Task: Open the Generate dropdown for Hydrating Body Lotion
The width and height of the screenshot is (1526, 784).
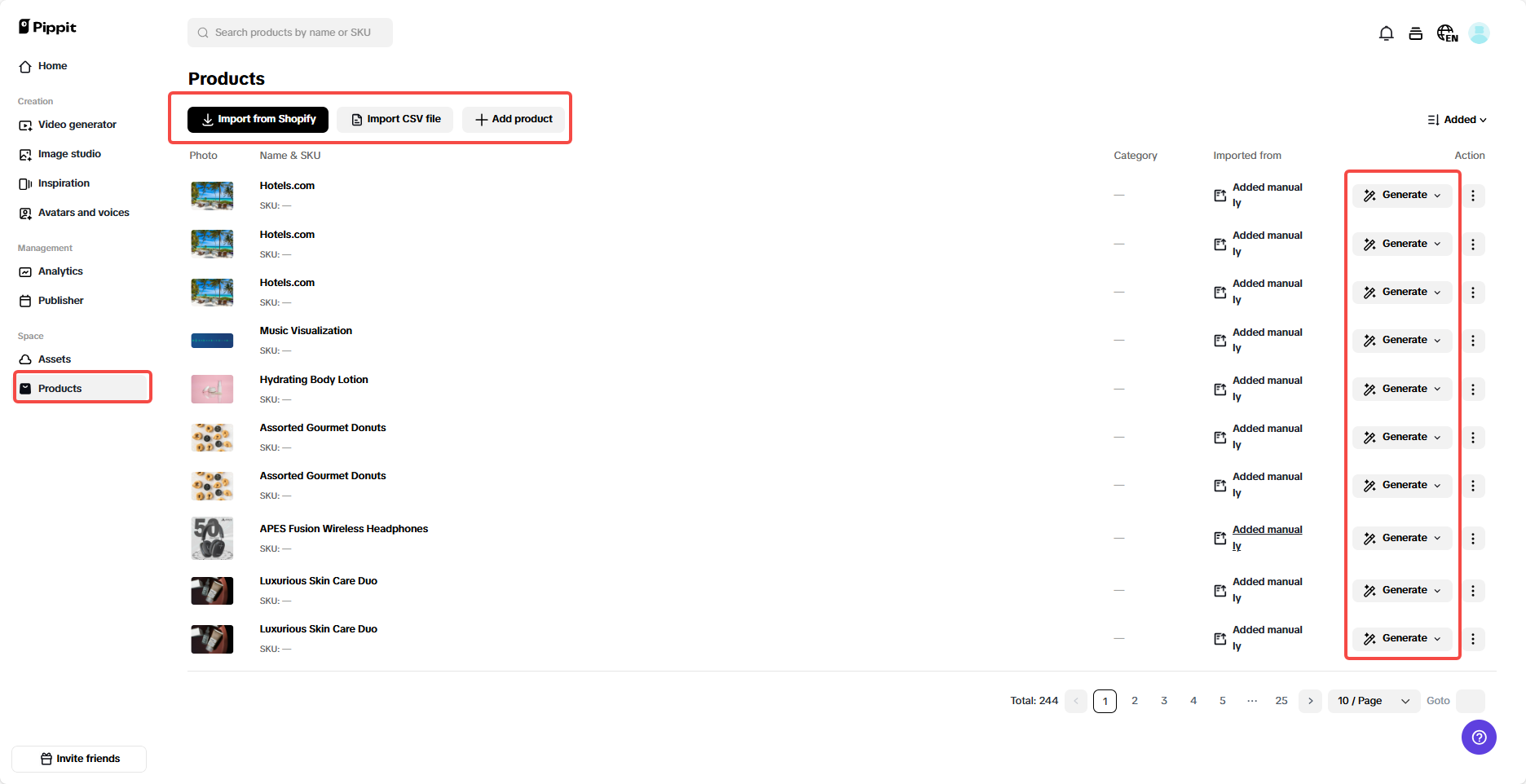Action: tap(1401, 389)
